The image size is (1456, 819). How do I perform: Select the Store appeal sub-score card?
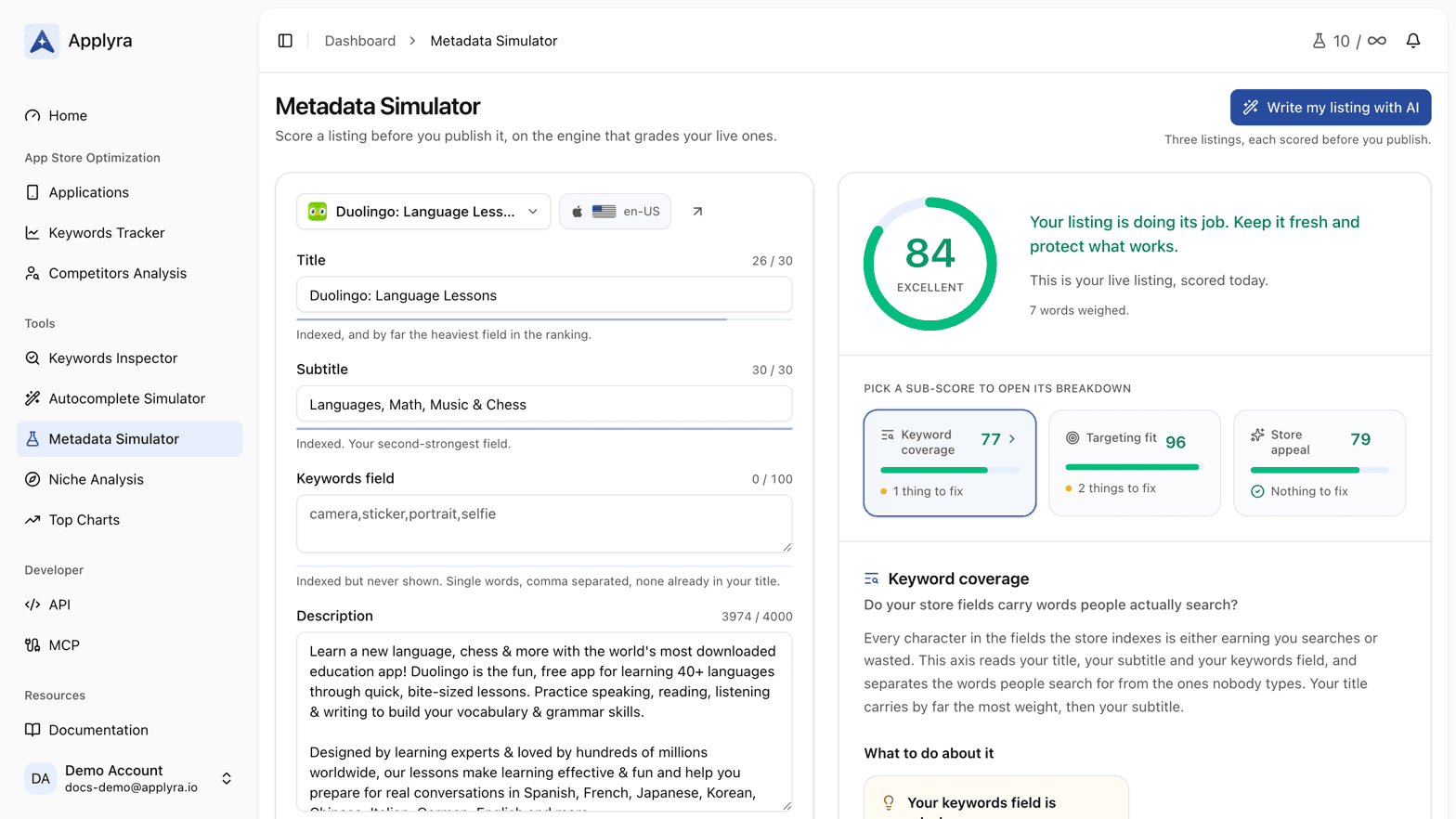[x=1319, y=463]
